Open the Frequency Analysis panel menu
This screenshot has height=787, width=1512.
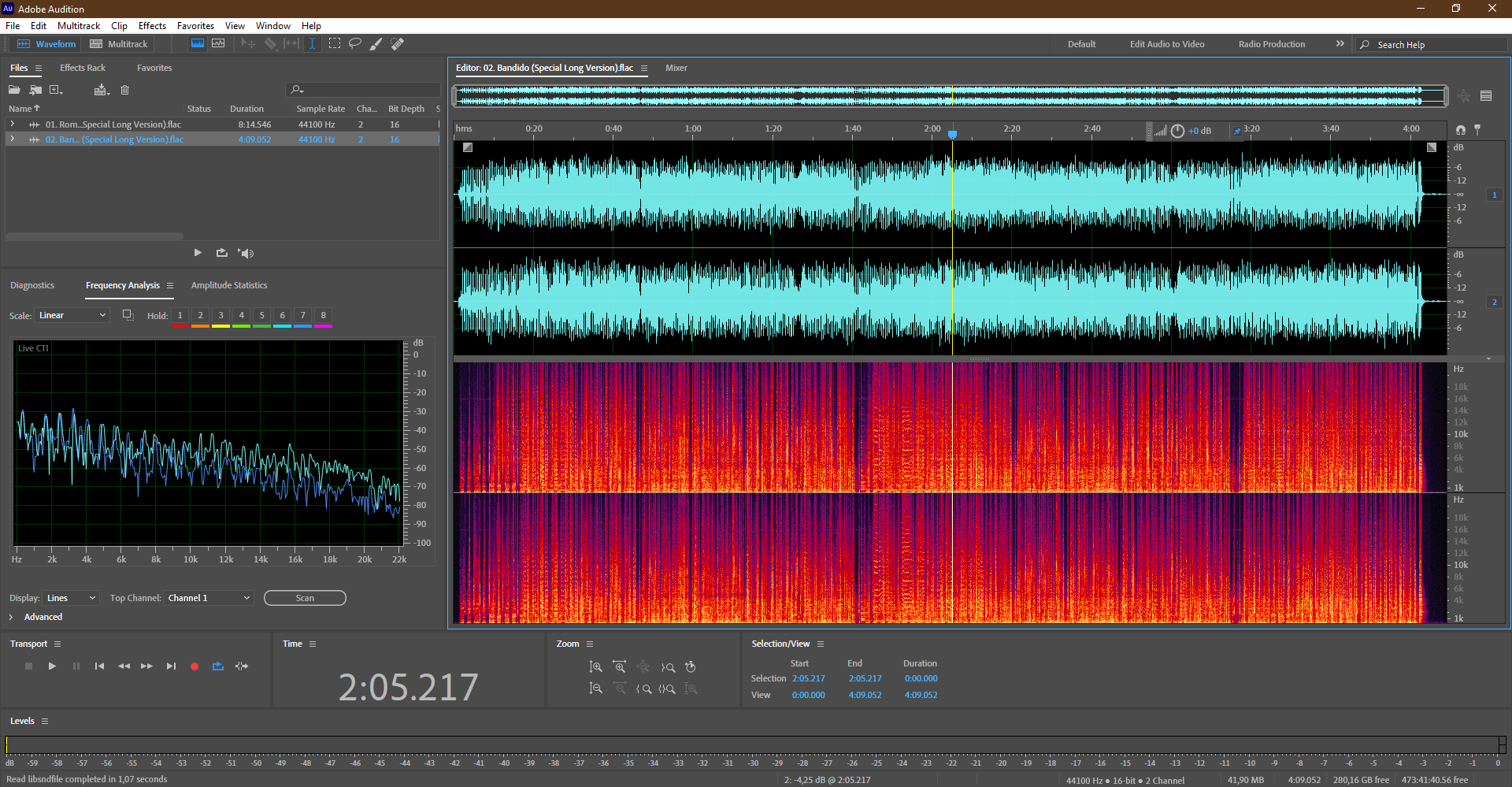(x=169, y=285)
